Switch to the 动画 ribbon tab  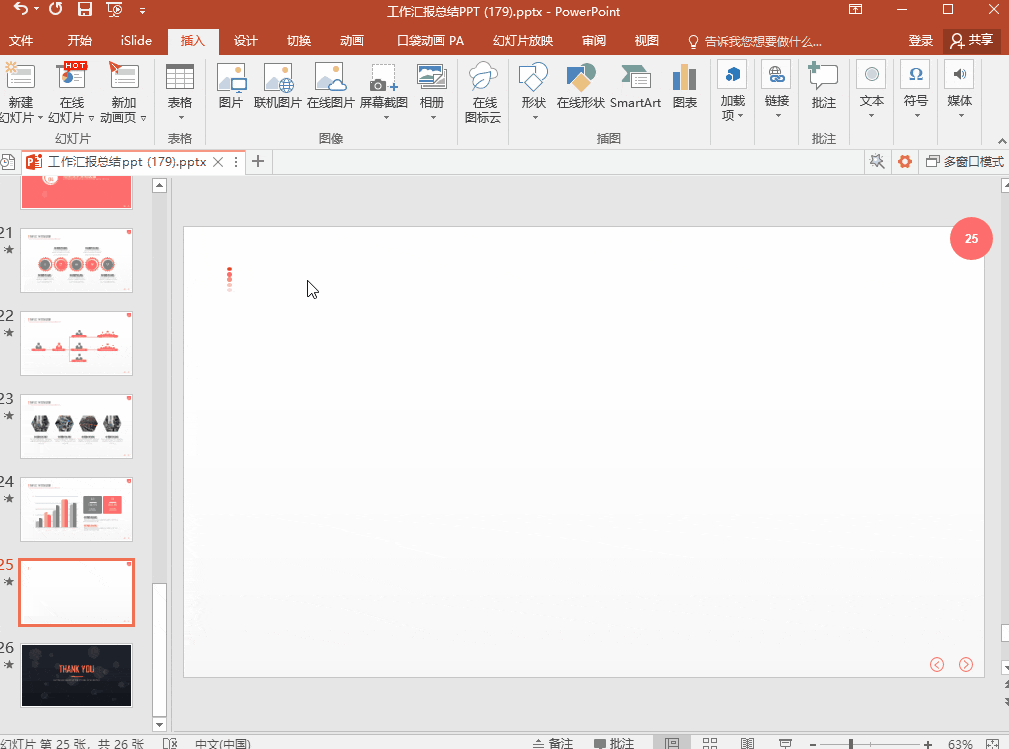[352, 41]
